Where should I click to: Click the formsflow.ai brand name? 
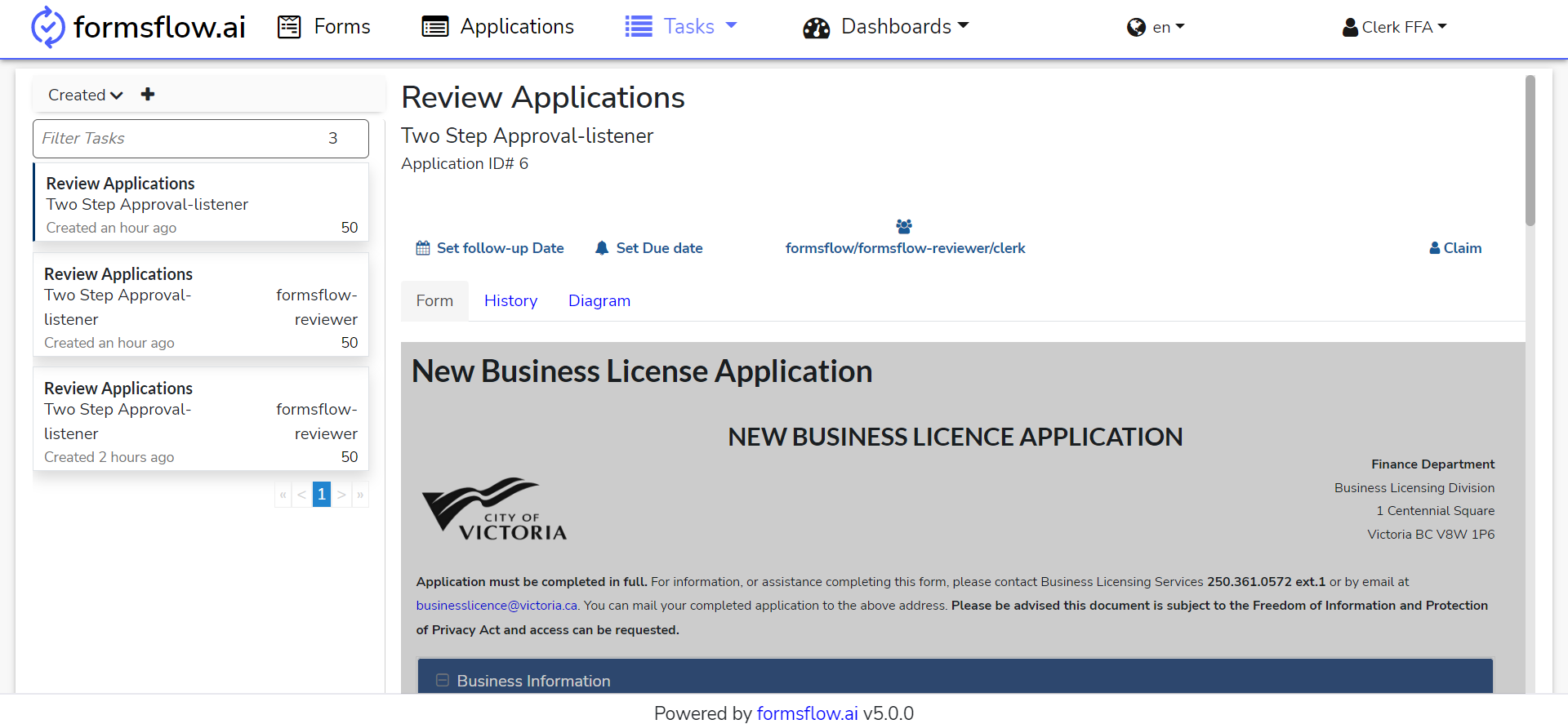point(159,27)
